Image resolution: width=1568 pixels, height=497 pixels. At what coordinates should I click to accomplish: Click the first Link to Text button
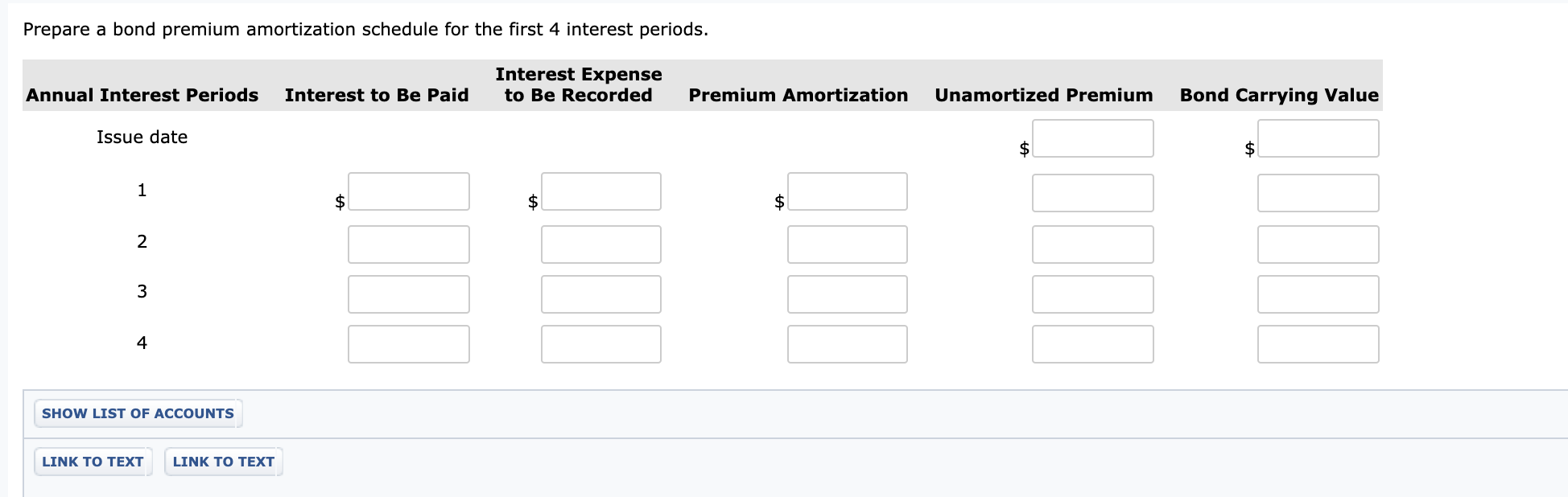click(93, 461)
